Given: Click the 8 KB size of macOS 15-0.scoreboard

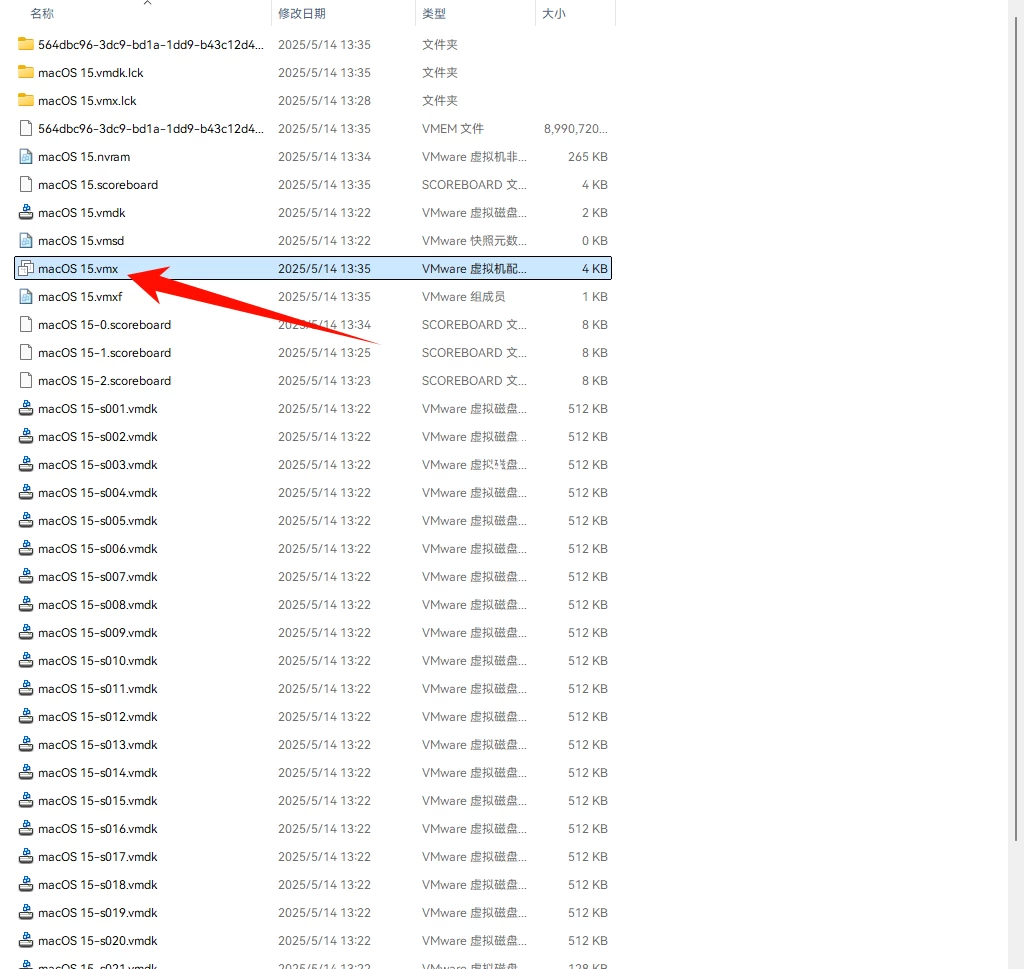Looking at the screenshot, I should [x=595, y=325].
